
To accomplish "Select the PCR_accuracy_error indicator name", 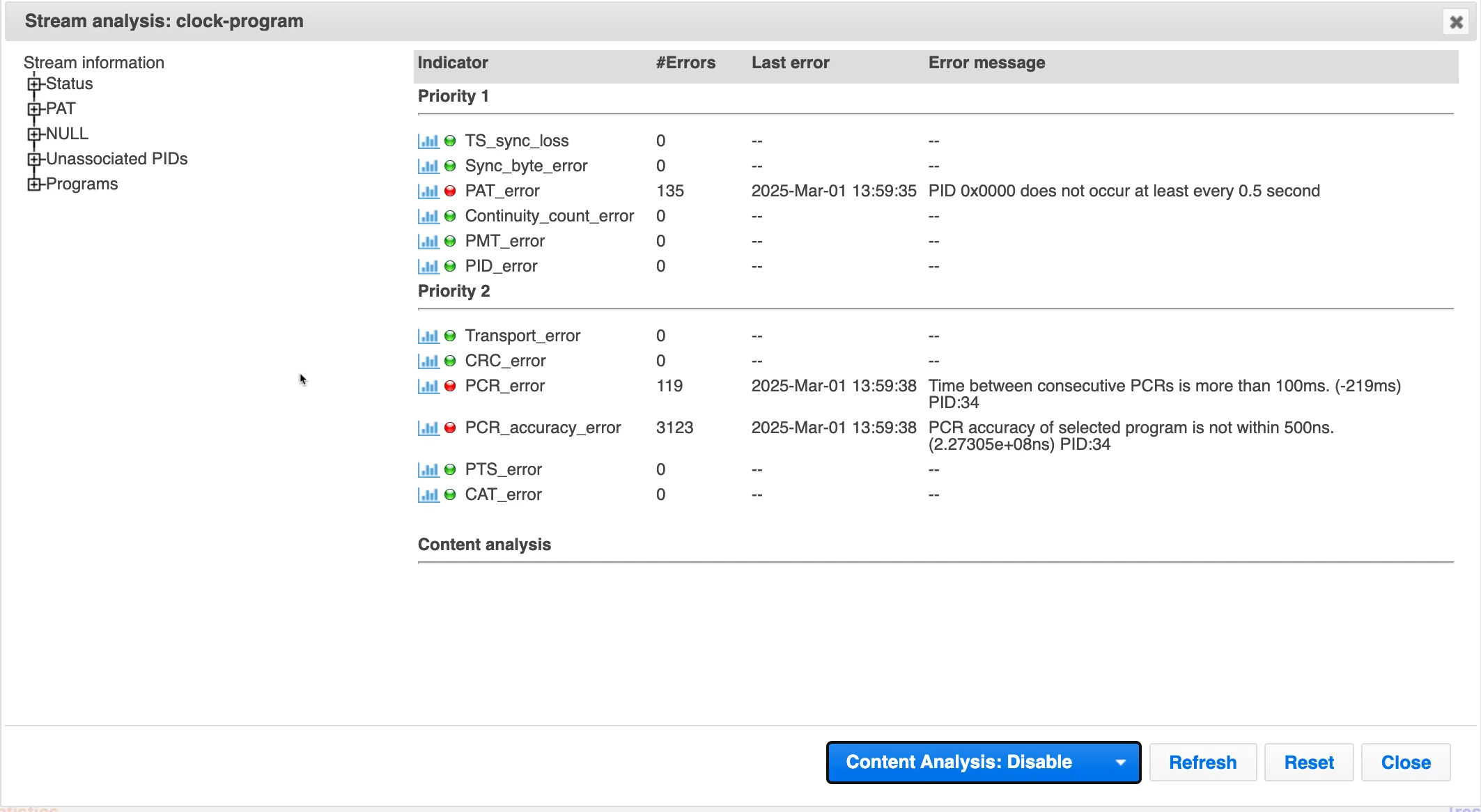I will coord(543,428).
